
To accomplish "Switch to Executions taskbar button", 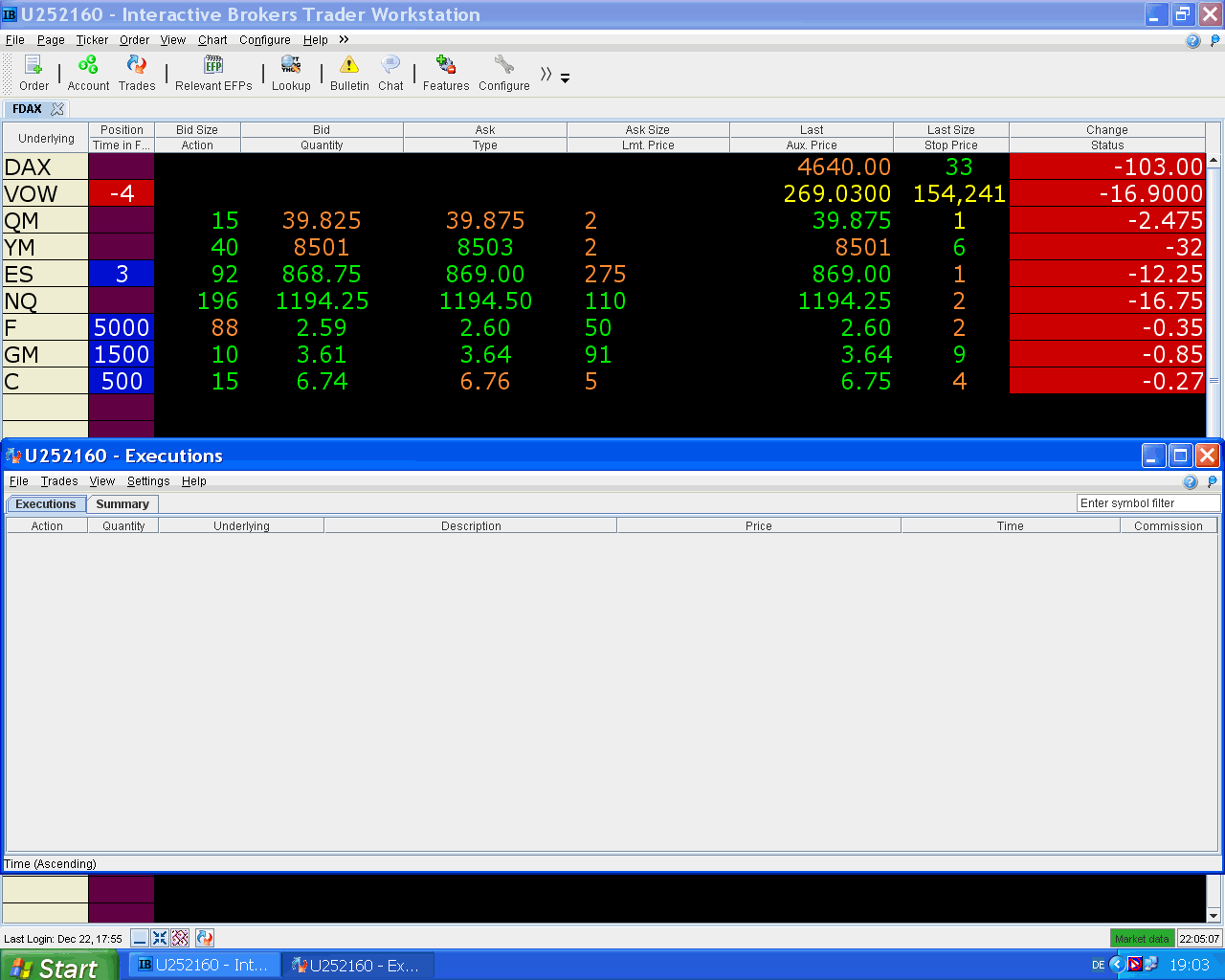I will (x=359, y=965).
